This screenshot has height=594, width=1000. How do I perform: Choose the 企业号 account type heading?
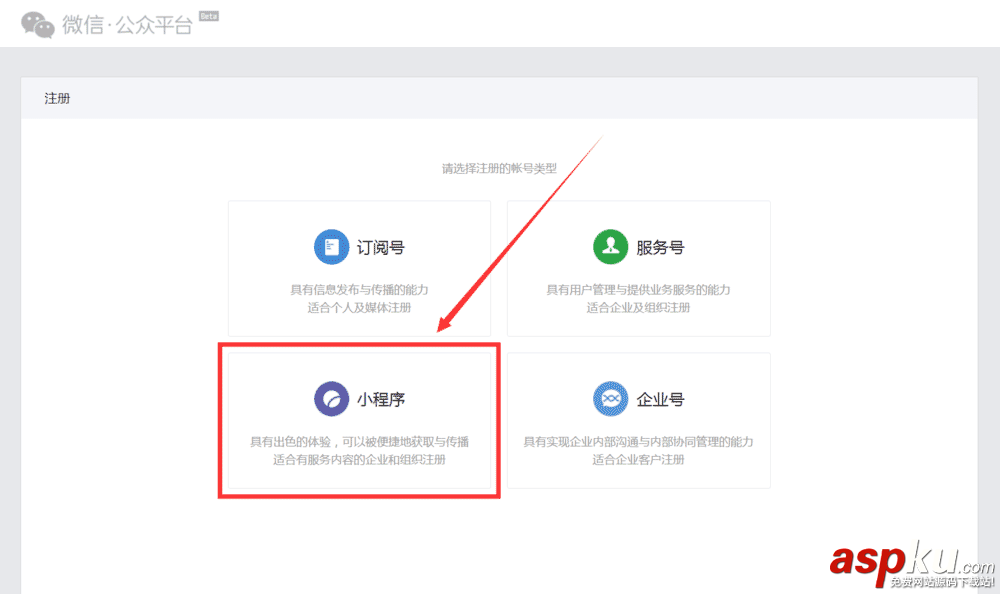pos(660,399)
